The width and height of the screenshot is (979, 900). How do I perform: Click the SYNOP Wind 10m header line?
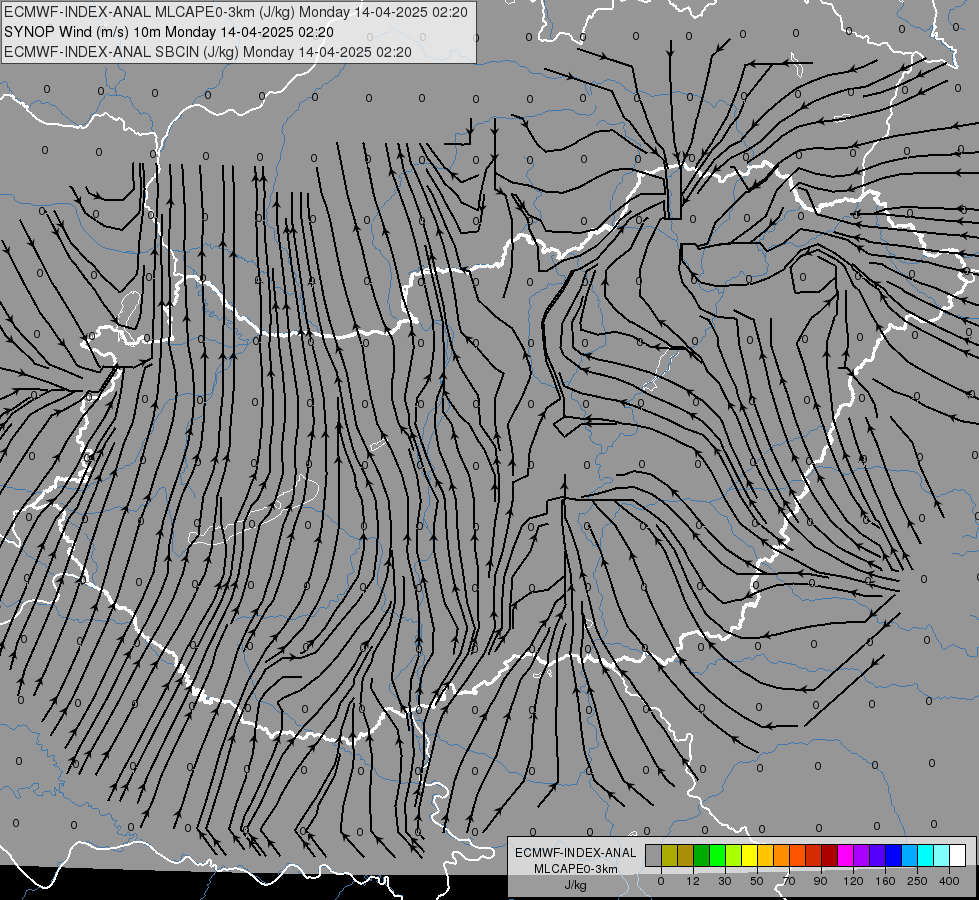[x=169, y=32]
